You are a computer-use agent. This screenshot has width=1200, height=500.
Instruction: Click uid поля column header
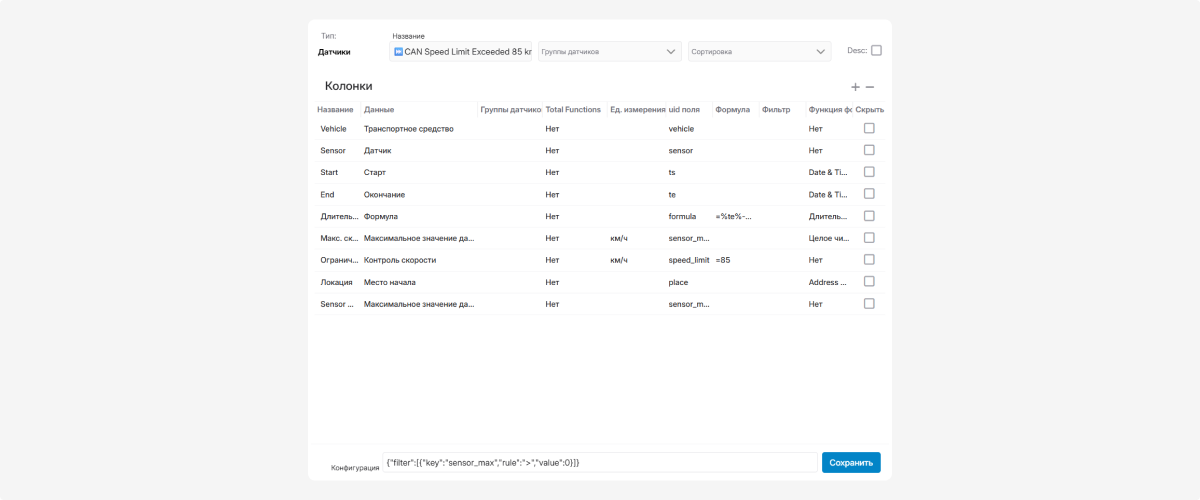tap(684, 110)
